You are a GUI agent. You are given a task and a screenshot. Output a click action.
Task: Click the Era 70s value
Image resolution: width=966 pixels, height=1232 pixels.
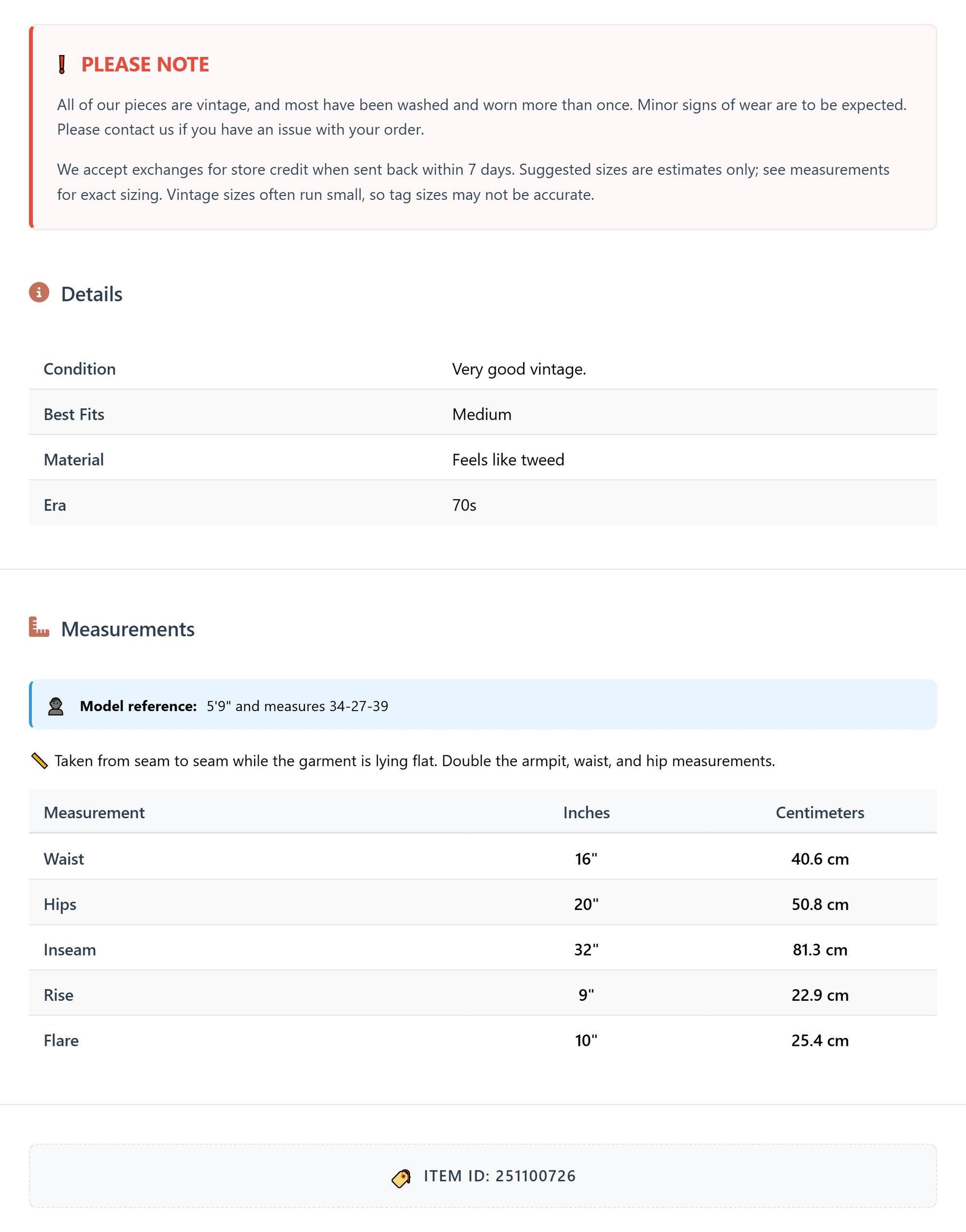(464, 505)
